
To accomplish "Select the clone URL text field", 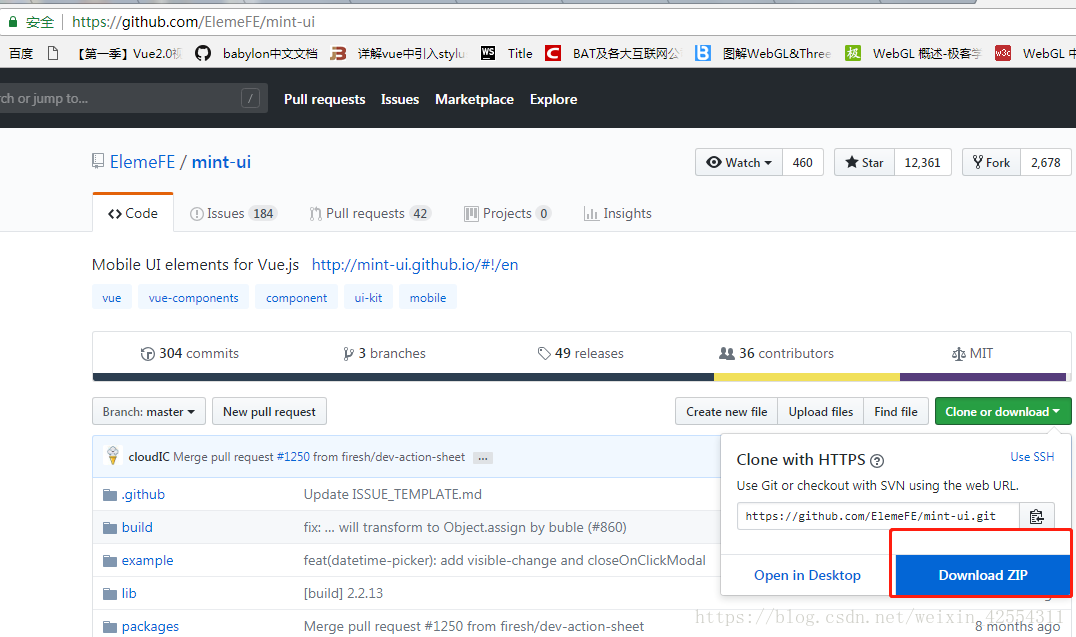I will point(878,516).
